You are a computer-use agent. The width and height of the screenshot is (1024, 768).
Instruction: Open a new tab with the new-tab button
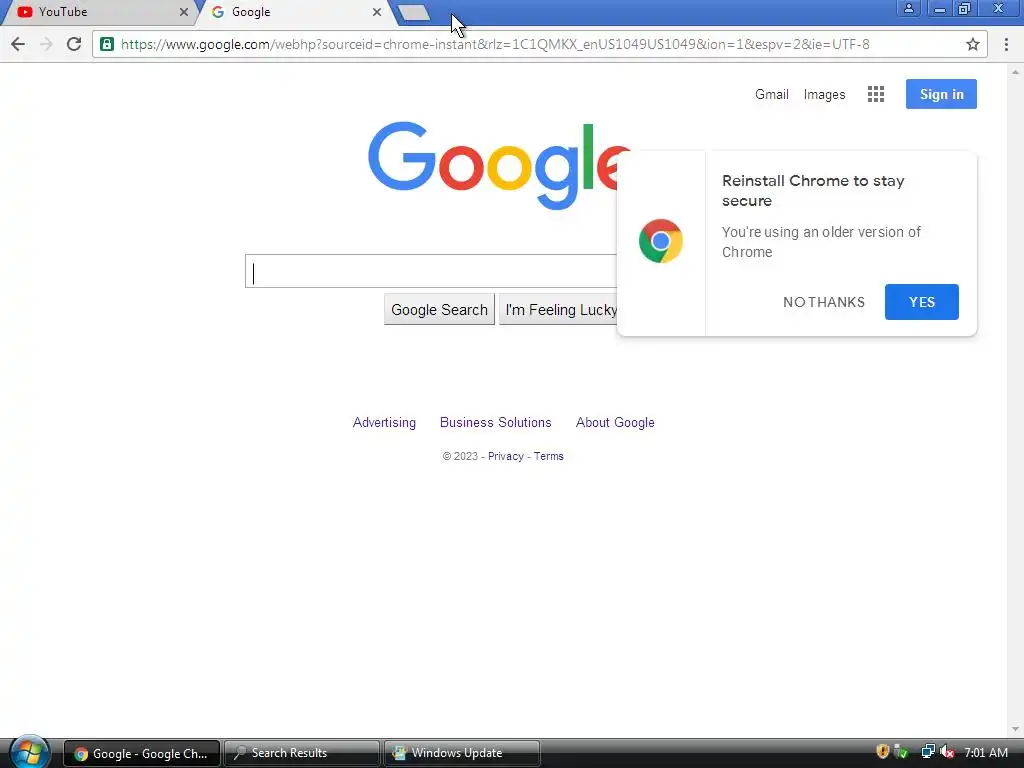[413, 12]
